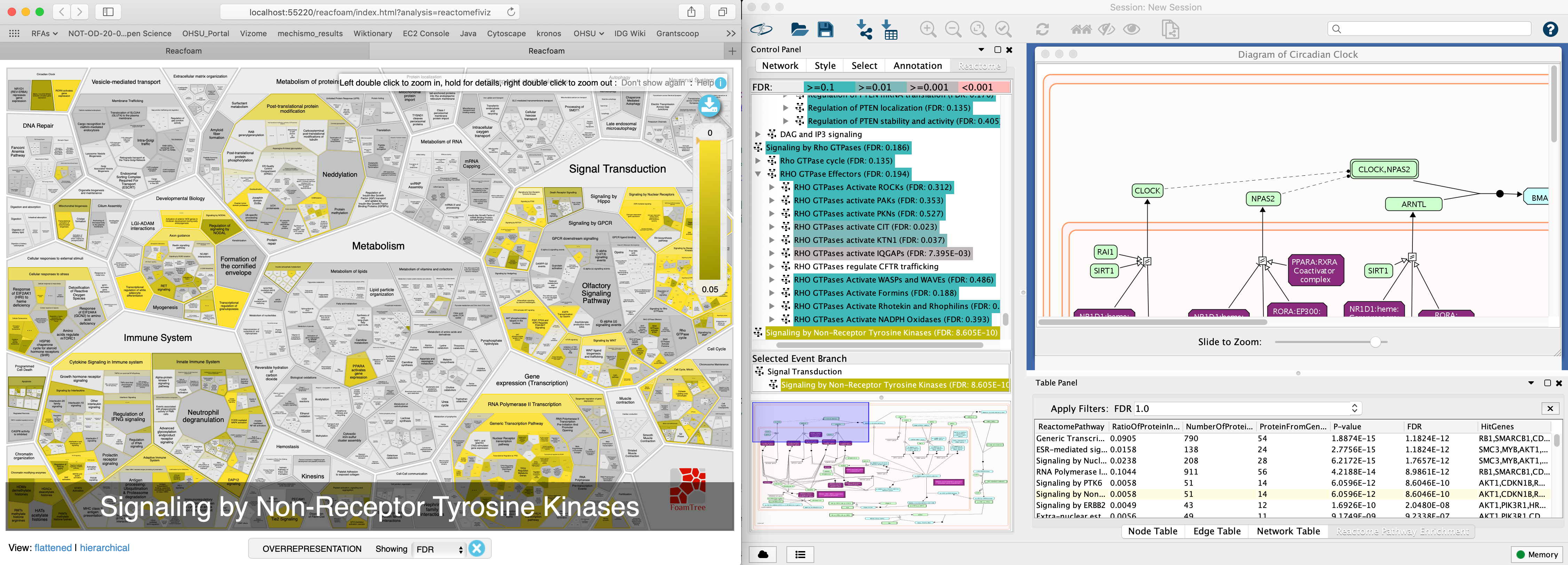Screen dimensions: 1568x565
Task: Click the search field in the toolbar
Action: [x=1428, y=28]
